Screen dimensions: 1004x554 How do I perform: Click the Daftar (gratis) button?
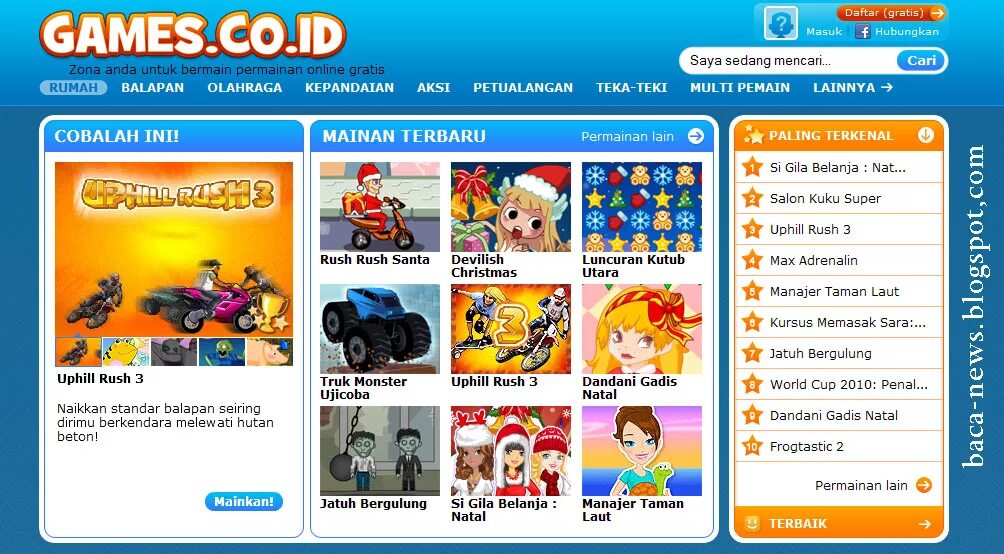click(x=891, y=13)
